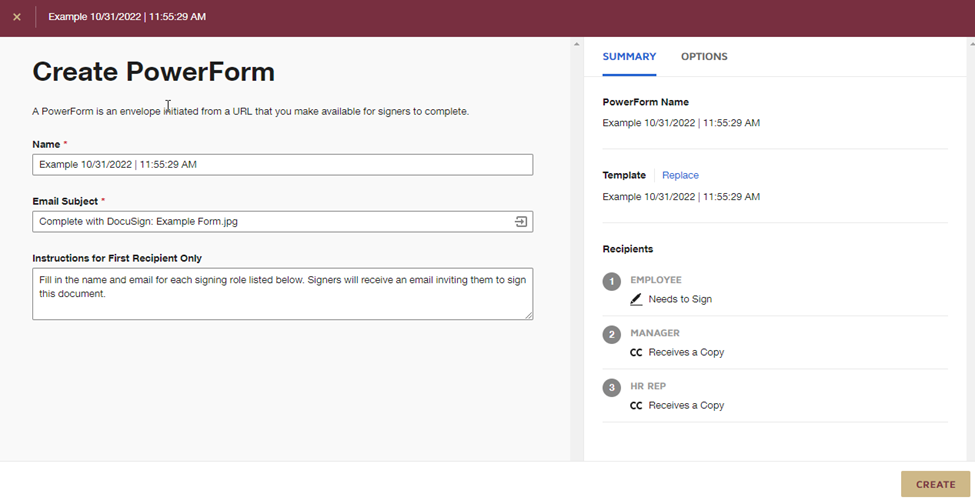Click the Replace template link
The height and width of the screenshot is (504, 975).
(x=680, y=175)
